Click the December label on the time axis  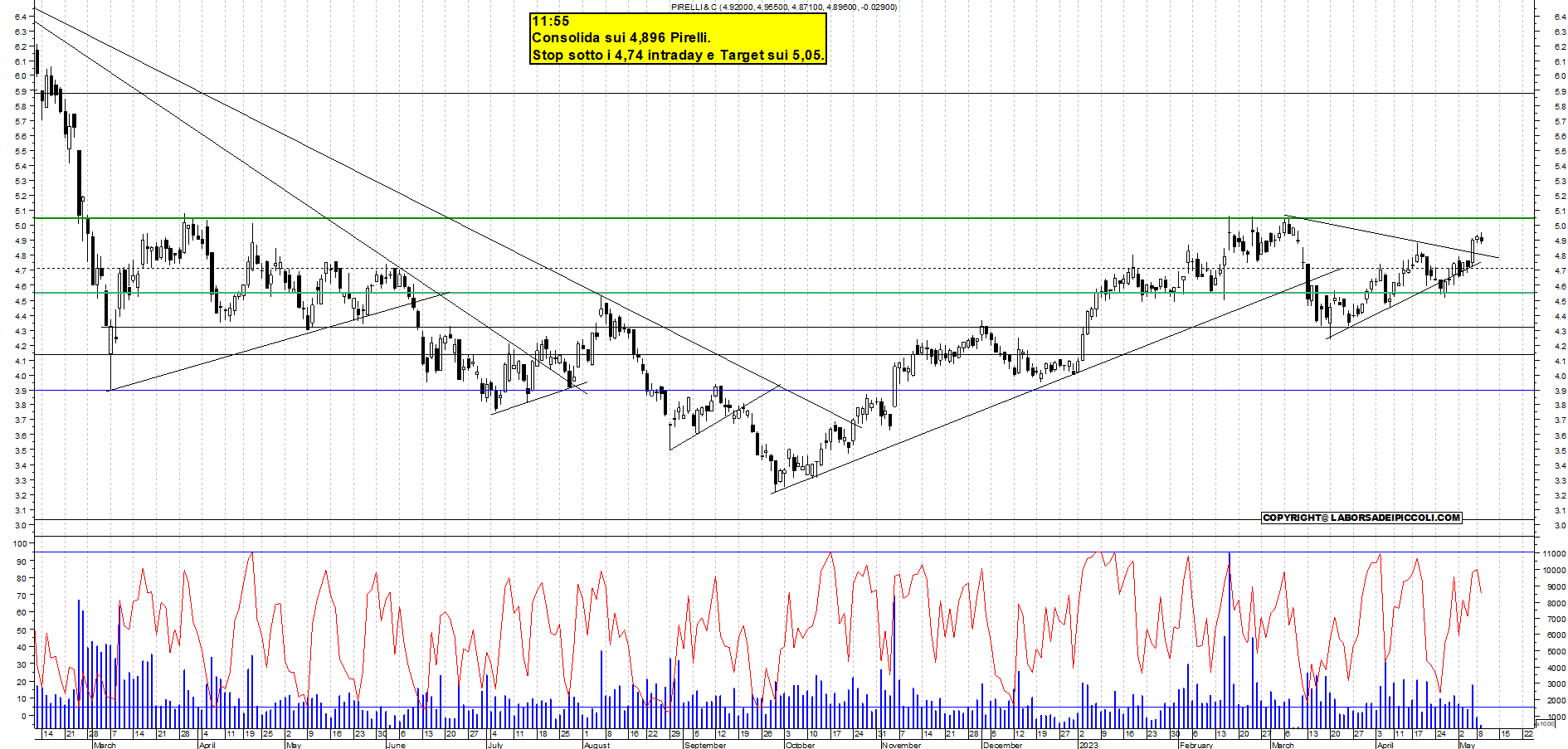(x=1001, y=745)
